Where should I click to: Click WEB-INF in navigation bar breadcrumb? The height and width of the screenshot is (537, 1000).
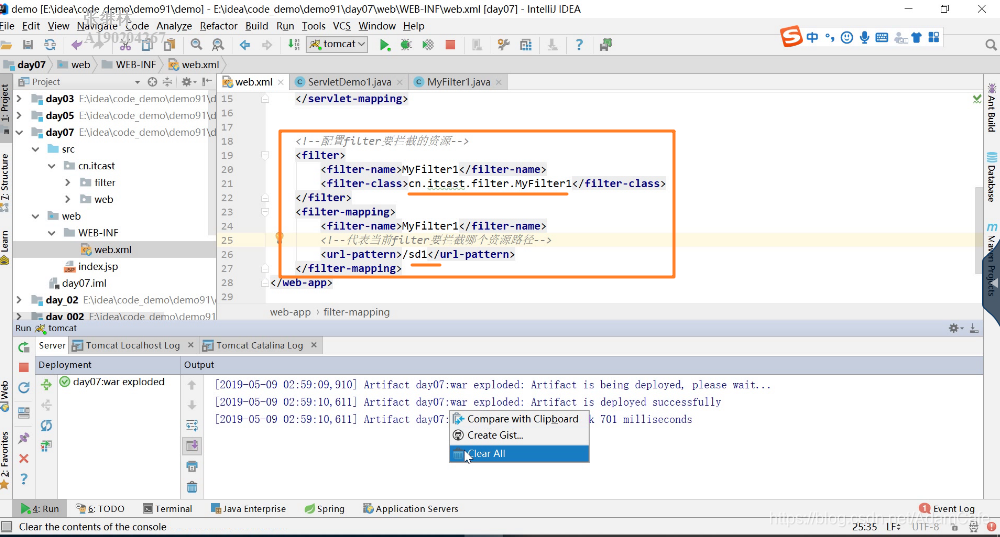click(x=129, y=64)
